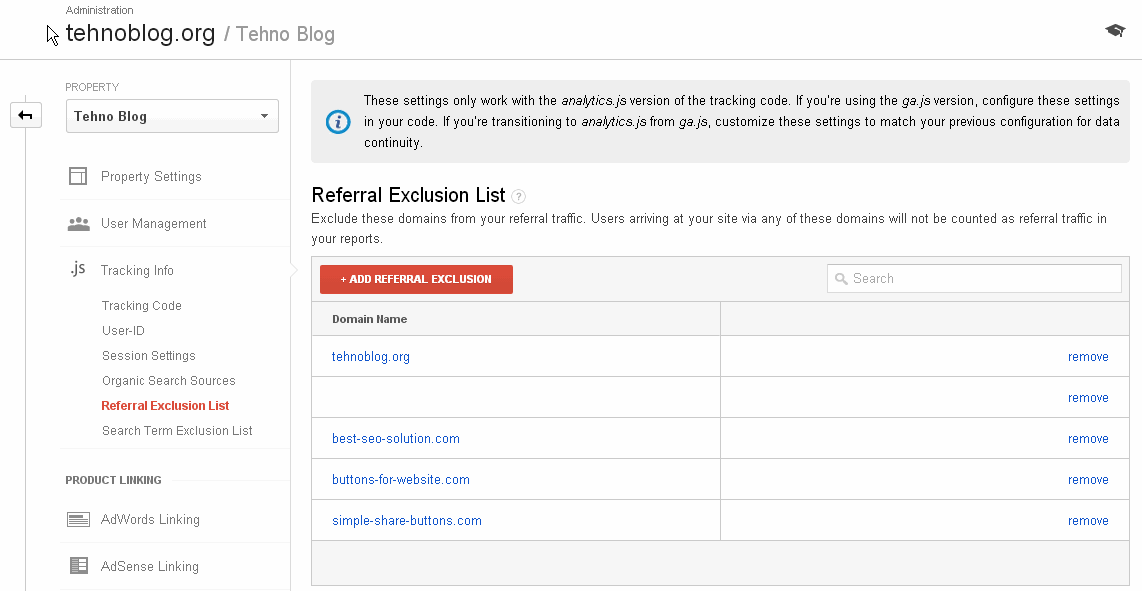
Task: Go to Search Term Exclusion List
Action: (x=177, y=431)
